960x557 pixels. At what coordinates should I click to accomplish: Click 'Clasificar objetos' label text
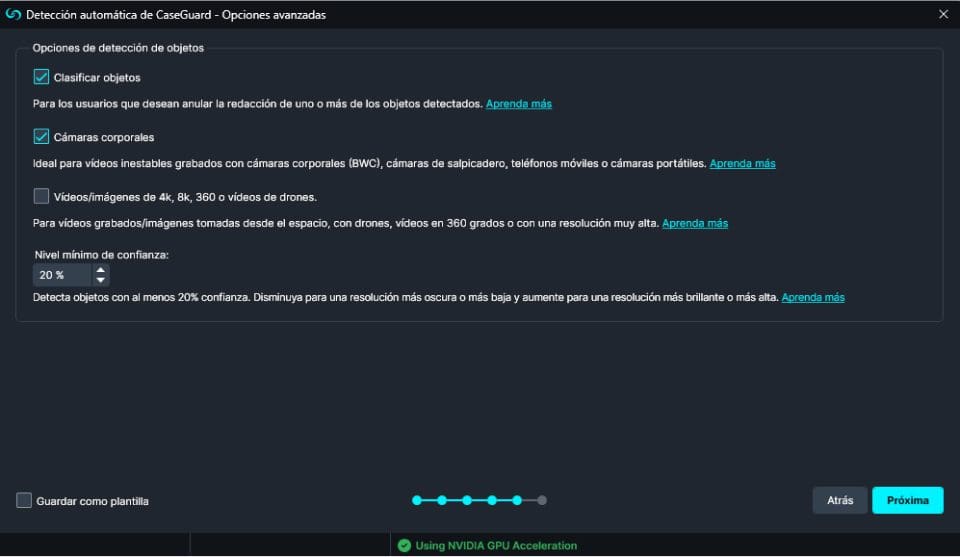(x=97, y=78)
